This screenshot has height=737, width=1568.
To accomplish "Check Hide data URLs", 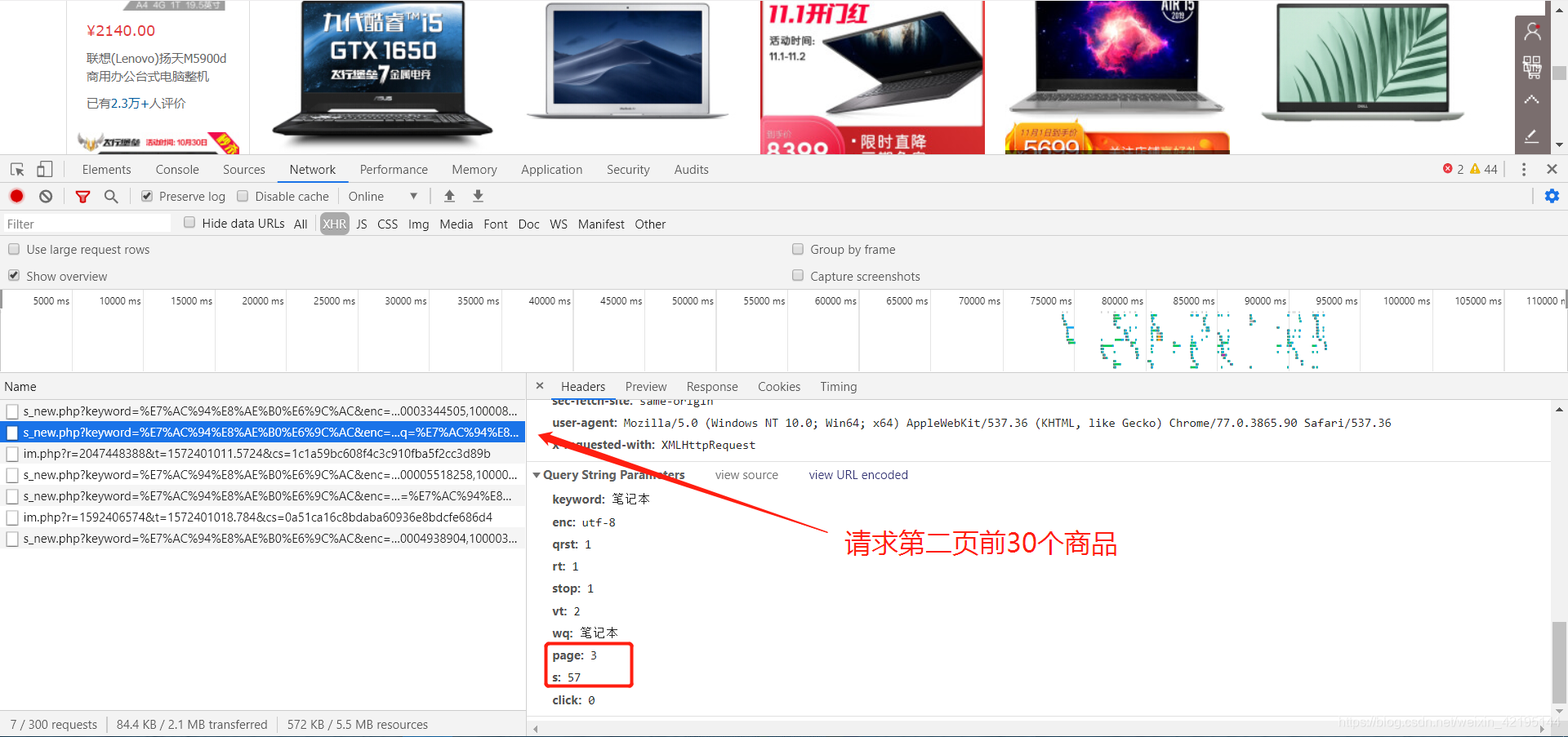I will [189, 223].
